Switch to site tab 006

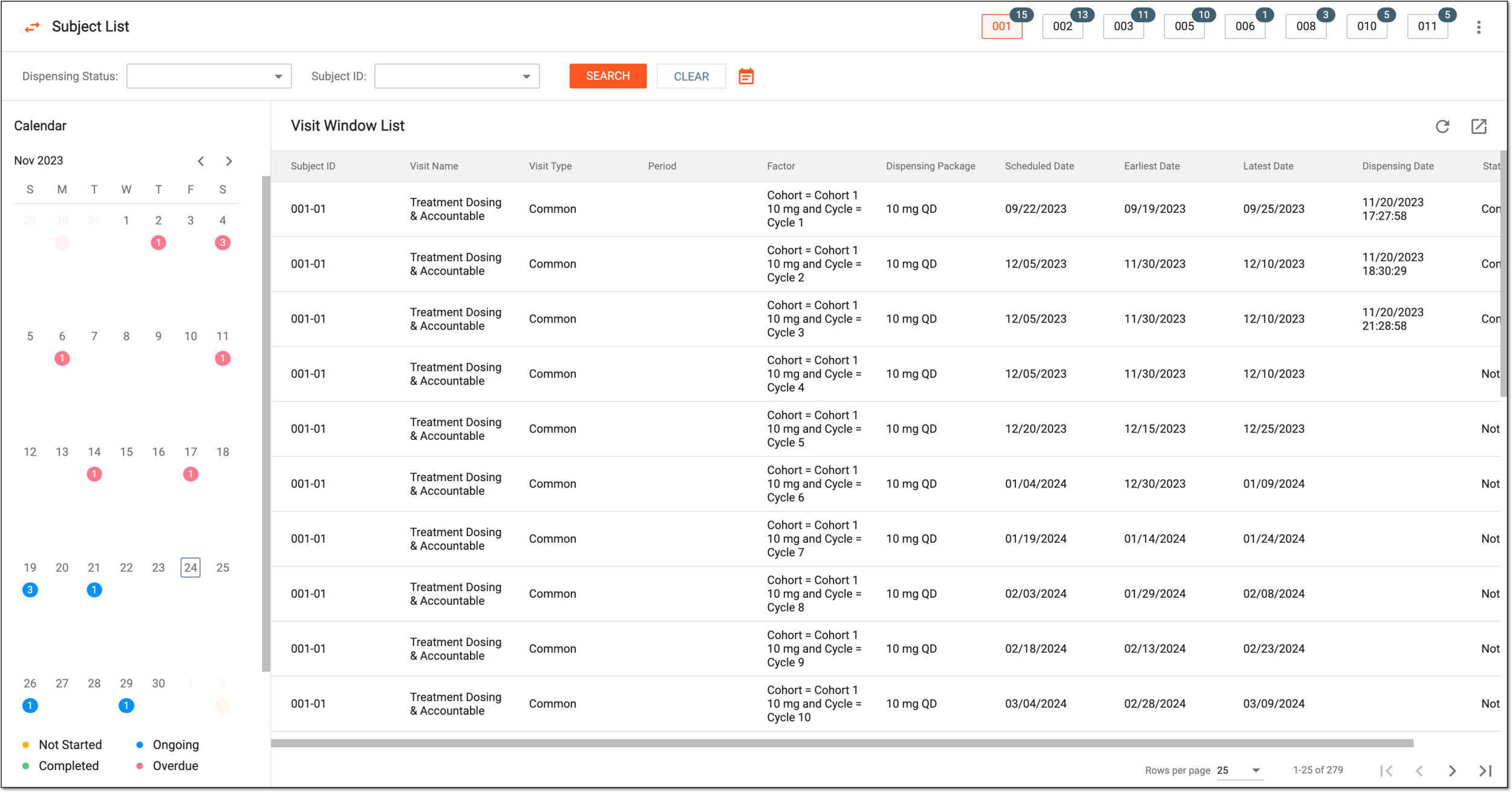click(x=1245, y=27)
